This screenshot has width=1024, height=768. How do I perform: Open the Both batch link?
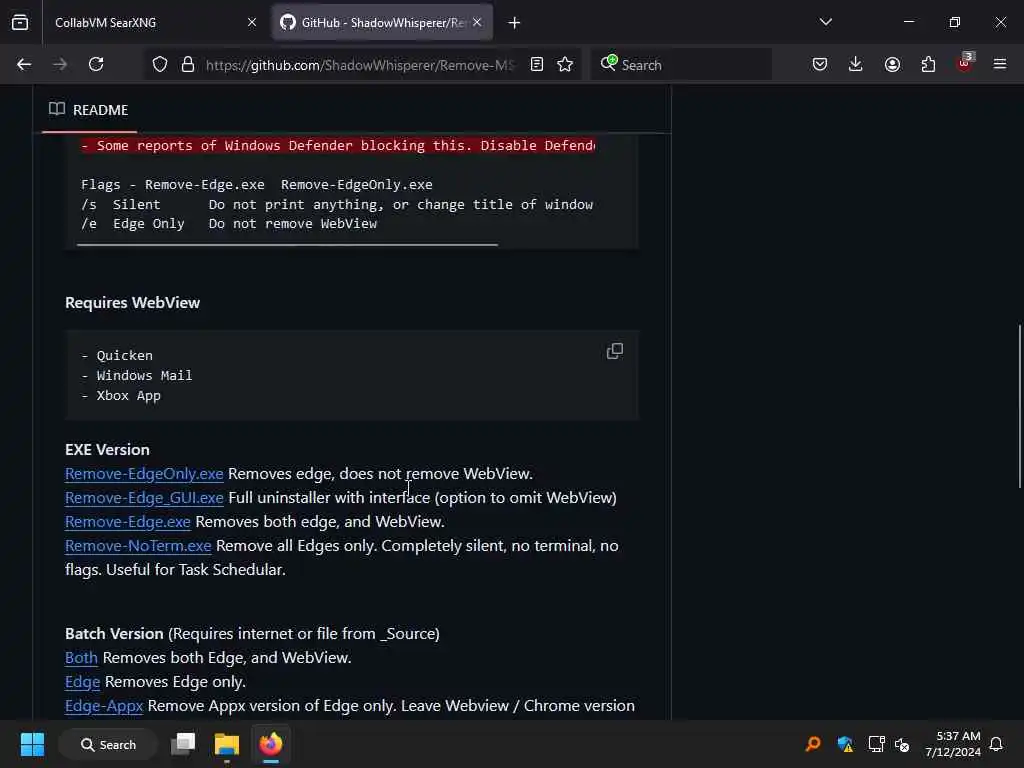point(82,658)
